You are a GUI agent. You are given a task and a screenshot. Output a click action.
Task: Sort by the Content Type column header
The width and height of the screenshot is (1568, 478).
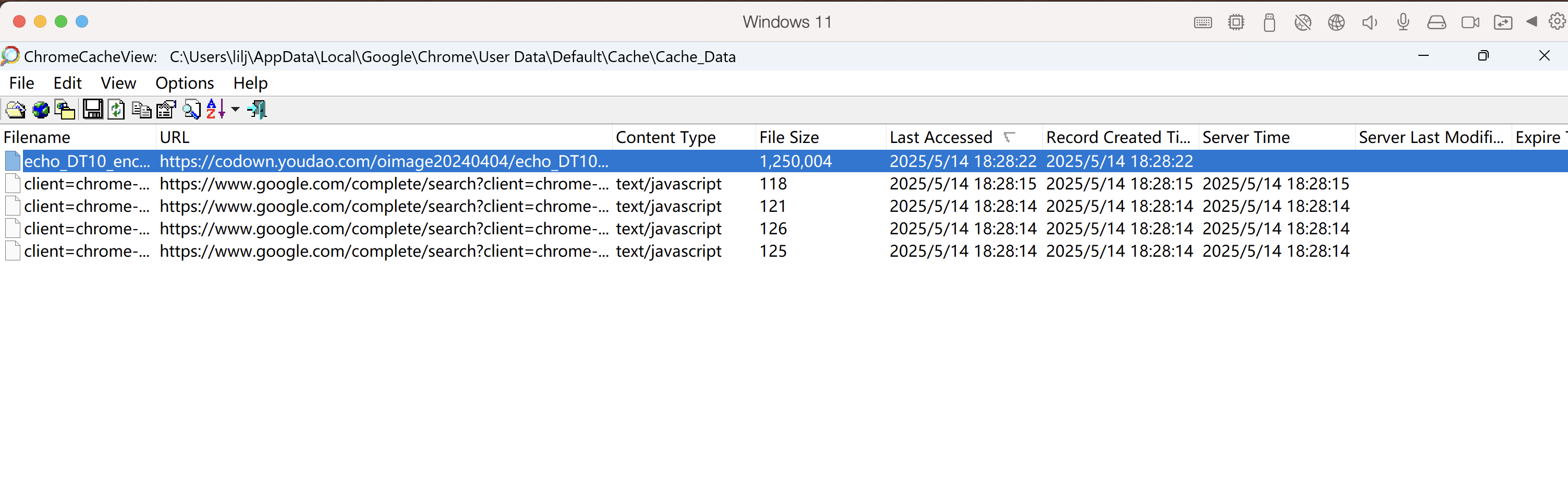[x=684, y=137]
